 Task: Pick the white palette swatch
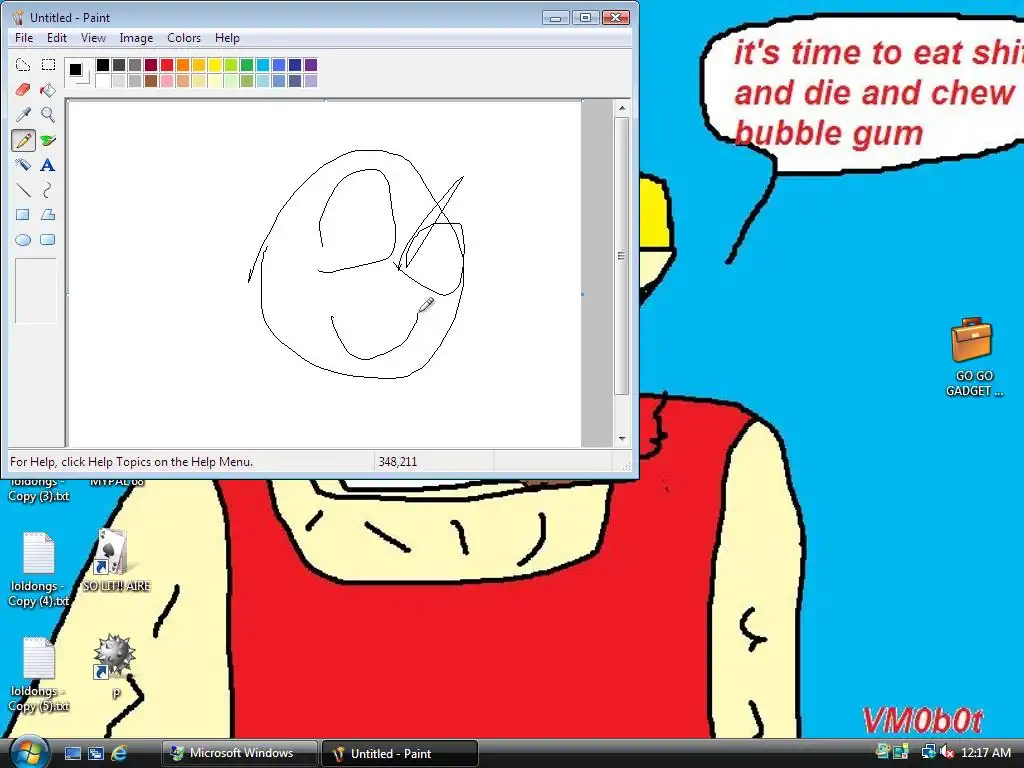(x=103, y=80)
